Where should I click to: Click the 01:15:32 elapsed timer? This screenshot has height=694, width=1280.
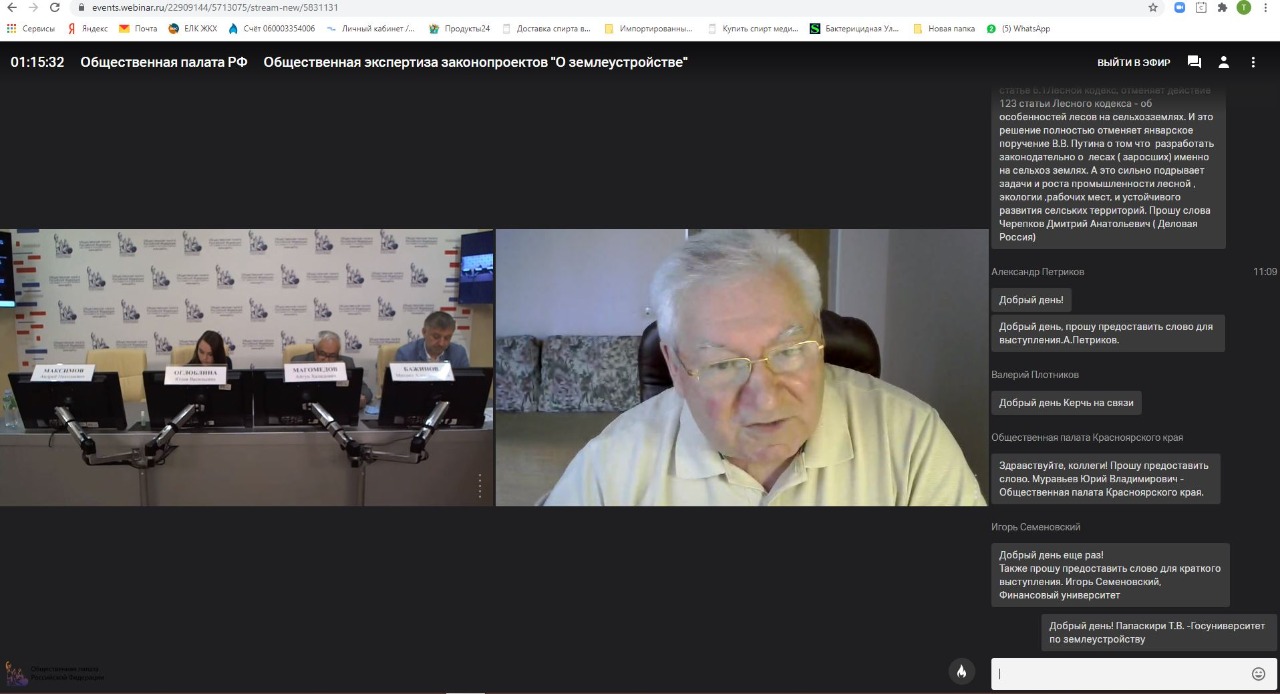click(37, 62)
